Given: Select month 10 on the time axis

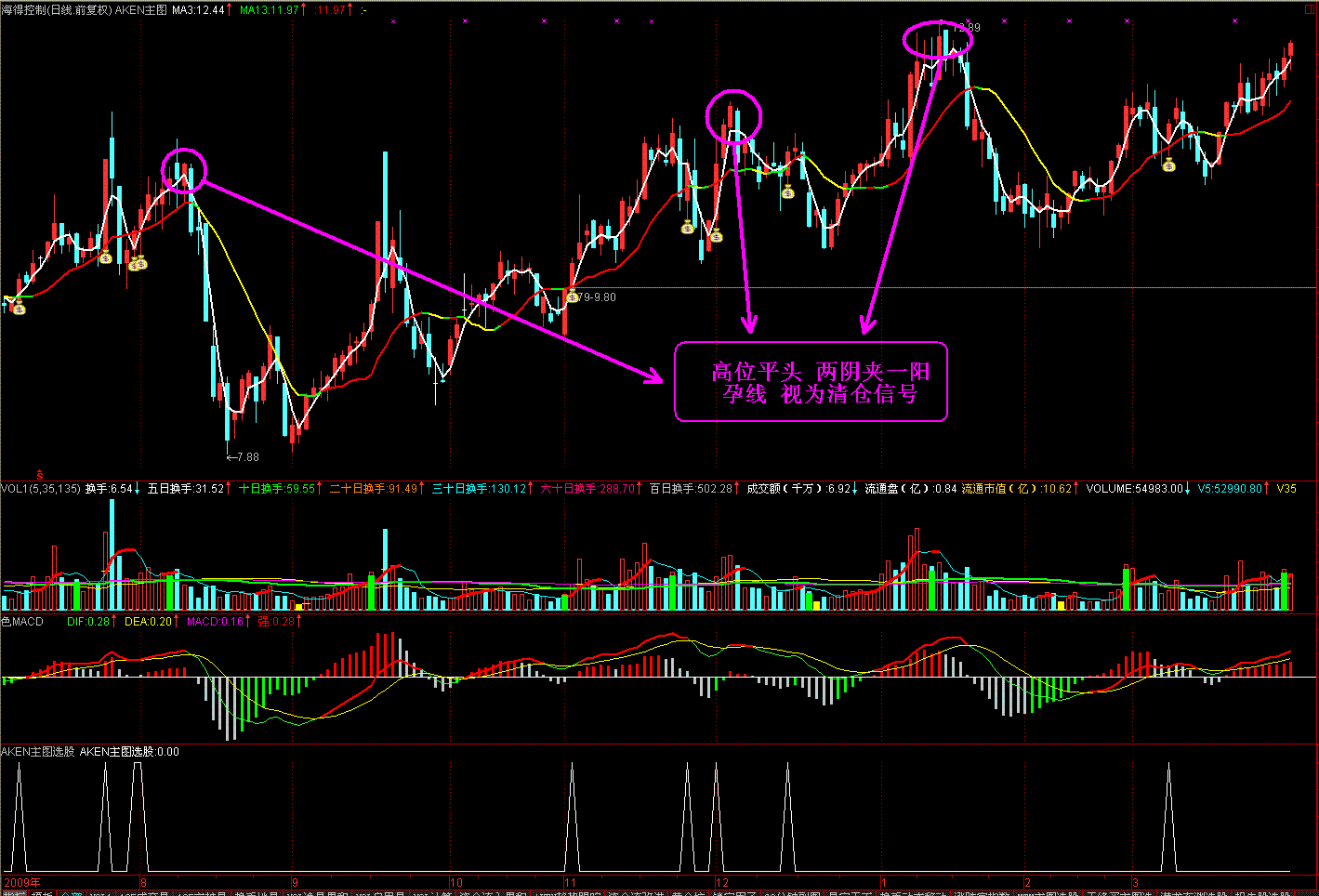Looking at the screenshot, I should pos(456,882).
